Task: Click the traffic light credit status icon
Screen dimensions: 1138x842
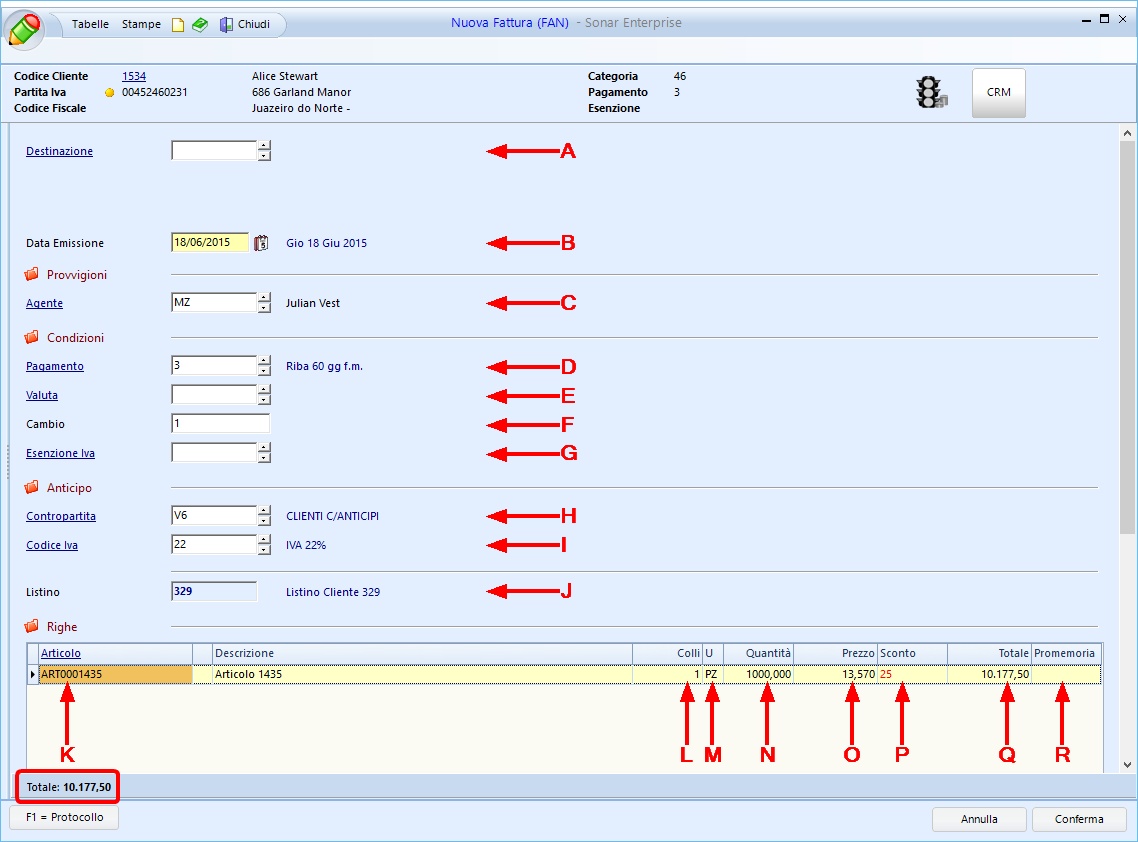Action: (931, 93)
